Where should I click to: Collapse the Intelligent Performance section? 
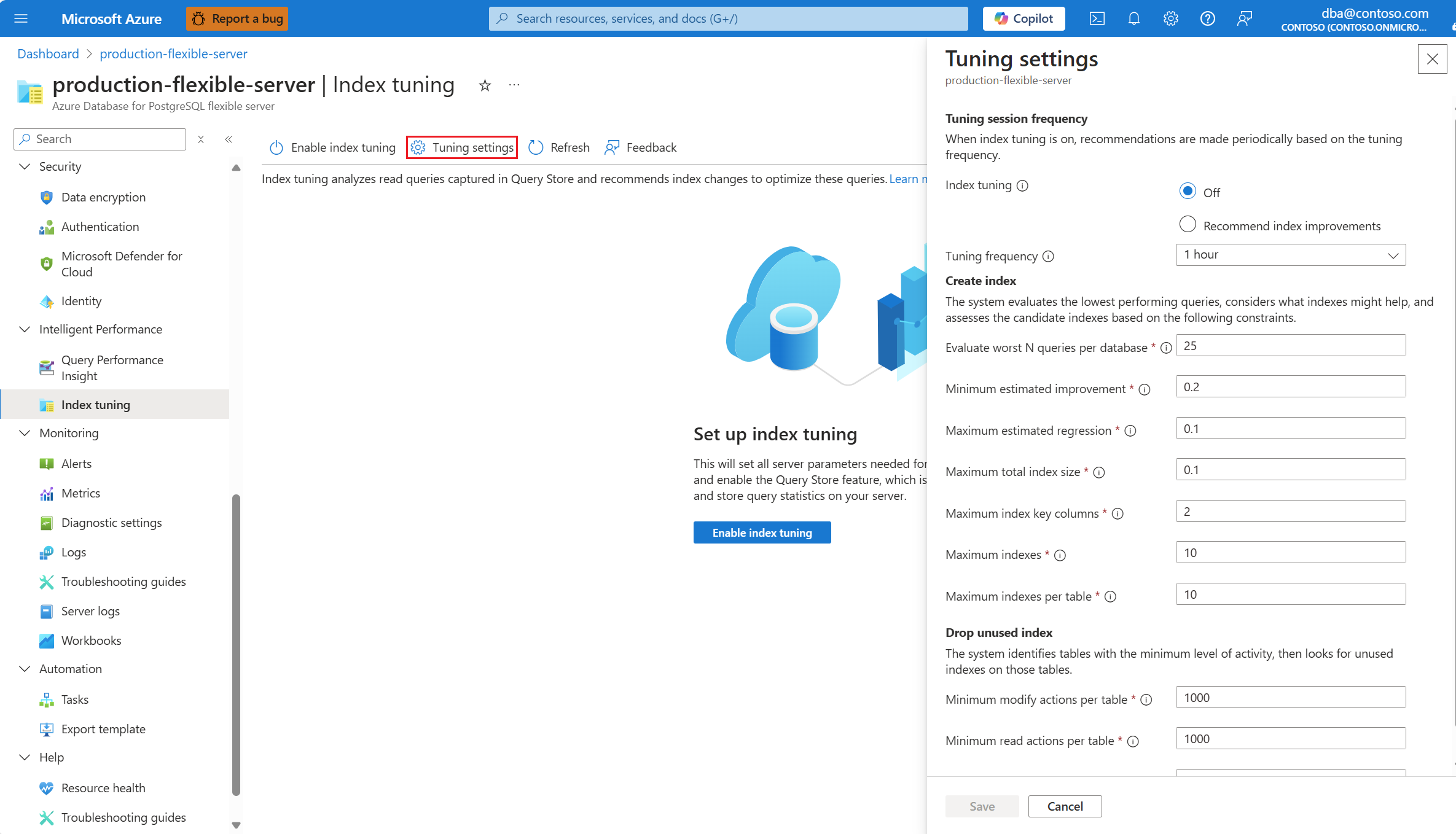tap(25, 329)
